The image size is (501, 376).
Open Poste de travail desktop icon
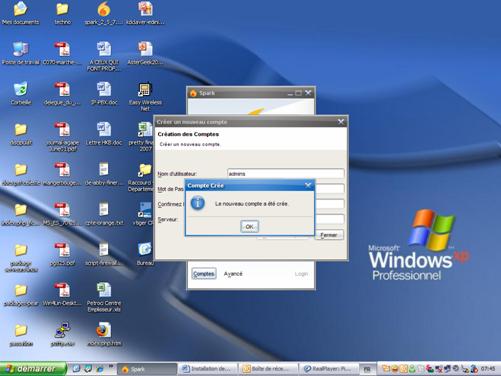(x=21, y=53)
